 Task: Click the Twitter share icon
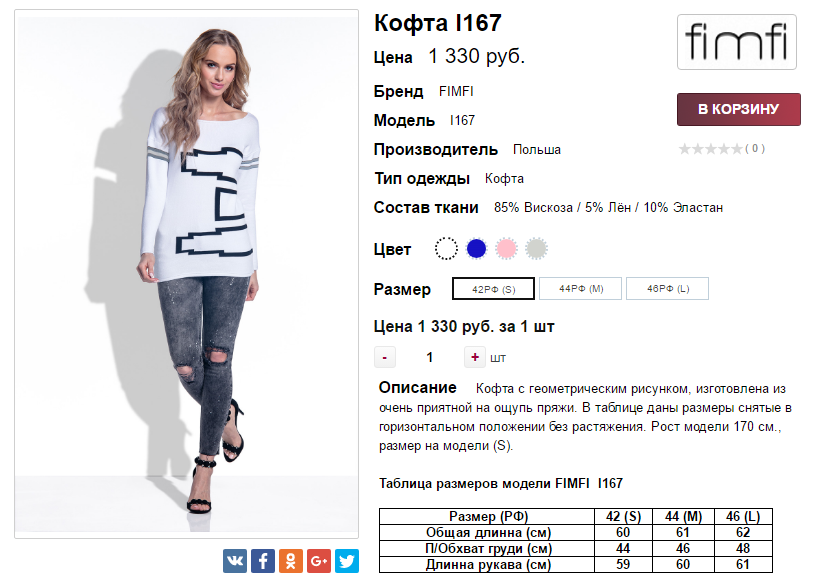point(347,561)
